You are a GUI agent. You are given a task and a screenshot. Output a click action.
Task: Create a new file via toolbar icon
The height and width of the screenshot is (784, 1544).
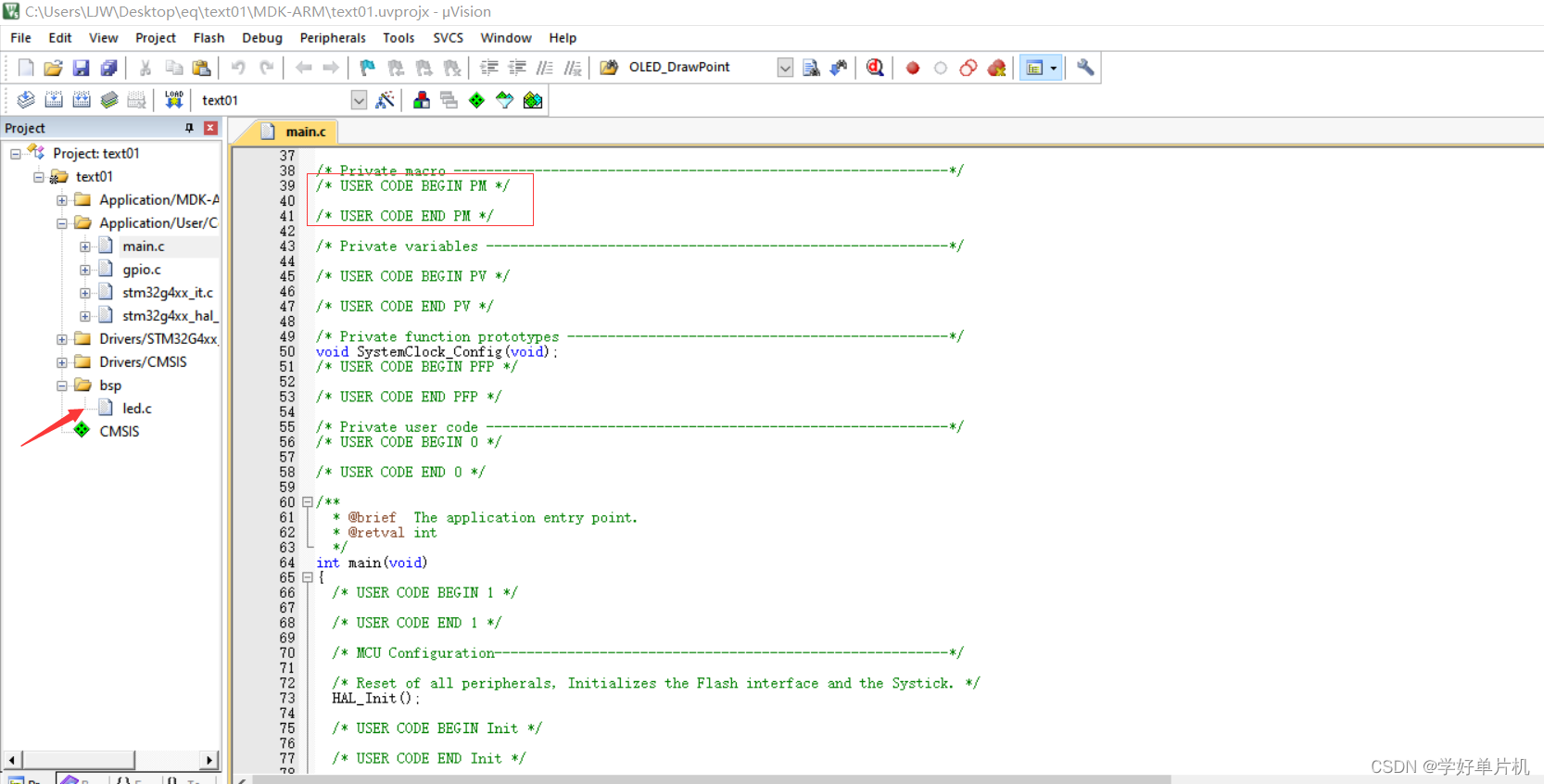(x=26, y=68)
